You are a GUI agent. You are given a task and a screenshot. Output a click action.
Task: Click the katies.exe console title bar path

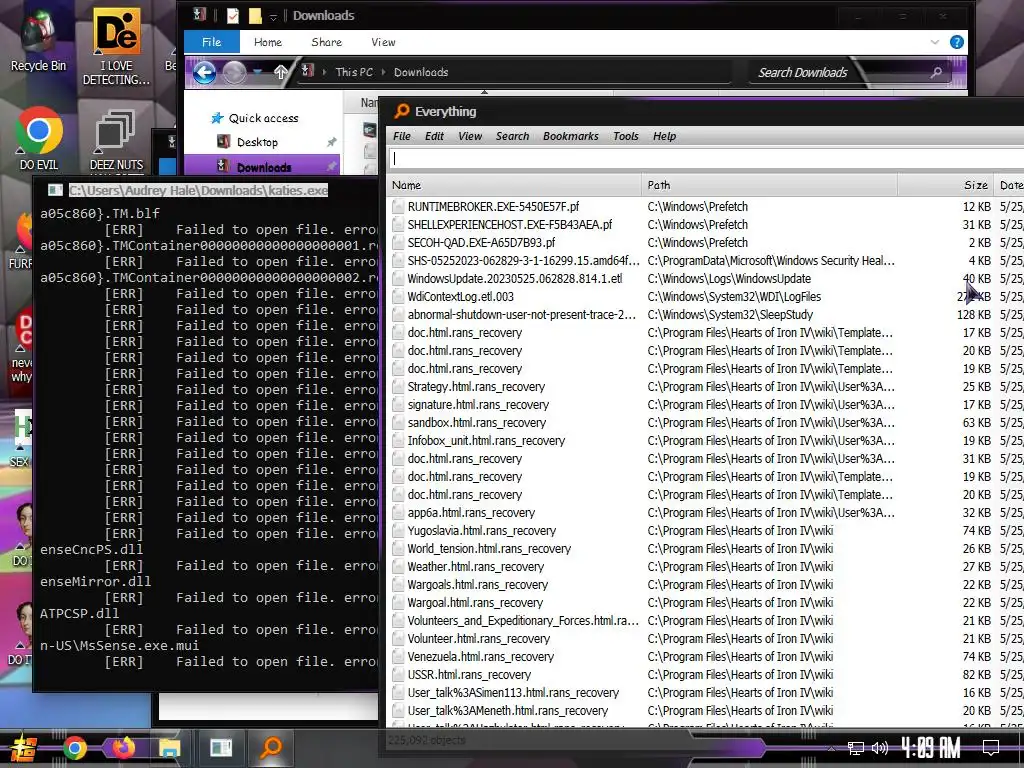click(199, 190)
